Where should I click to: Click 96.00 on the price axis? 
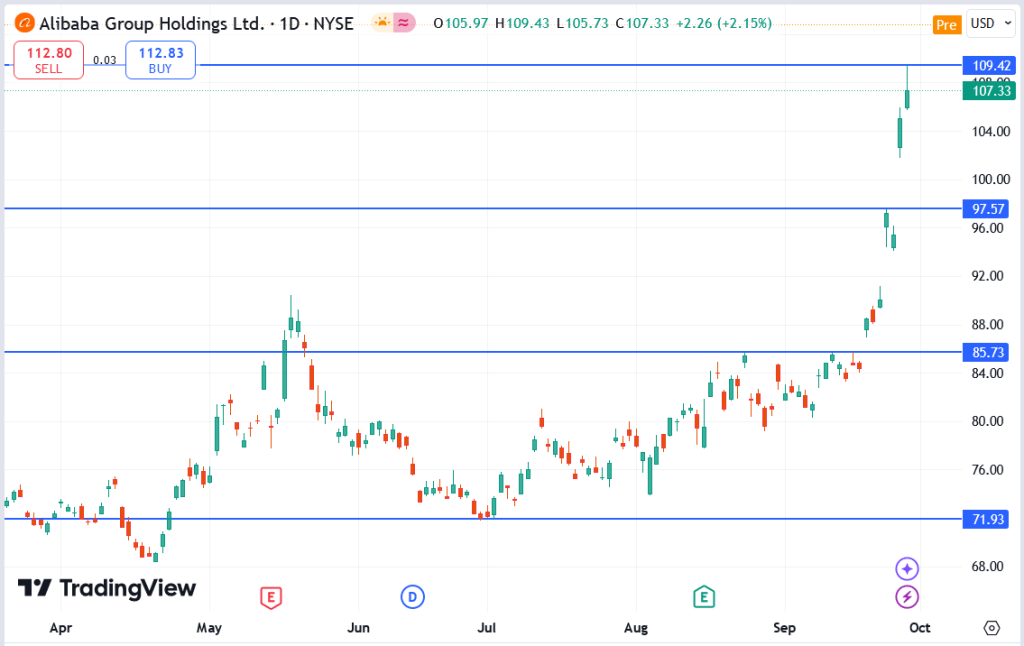tap(987, 228)
